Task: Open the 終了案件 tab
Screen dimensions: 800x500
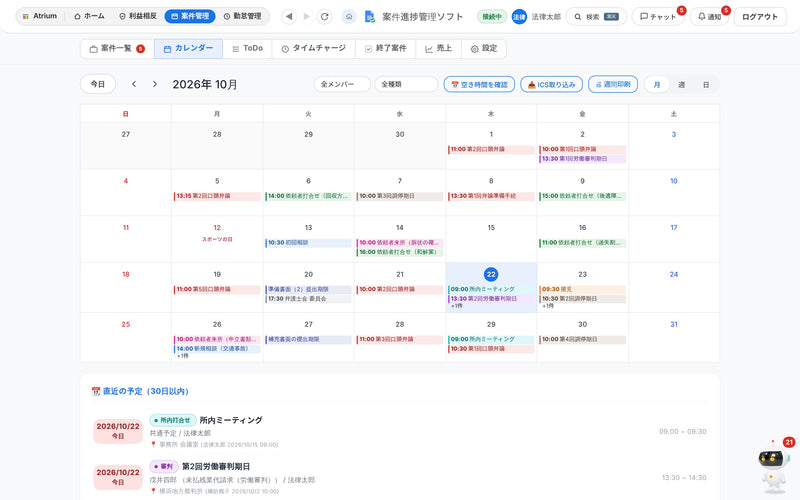Action: click(386, 48)
